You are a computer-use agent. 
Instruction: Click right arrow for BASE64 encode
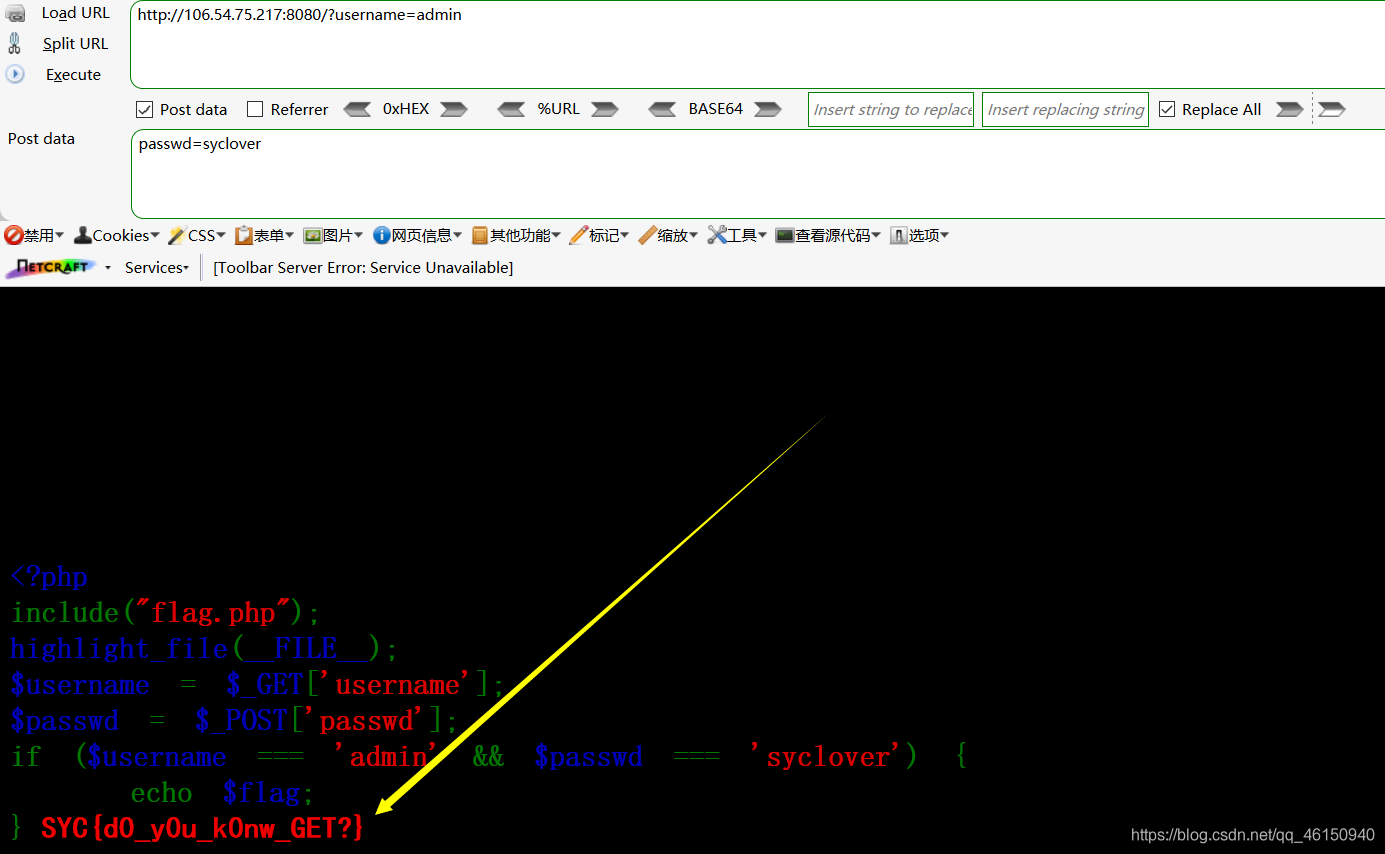pyautogui.click(x=768, y=109)
